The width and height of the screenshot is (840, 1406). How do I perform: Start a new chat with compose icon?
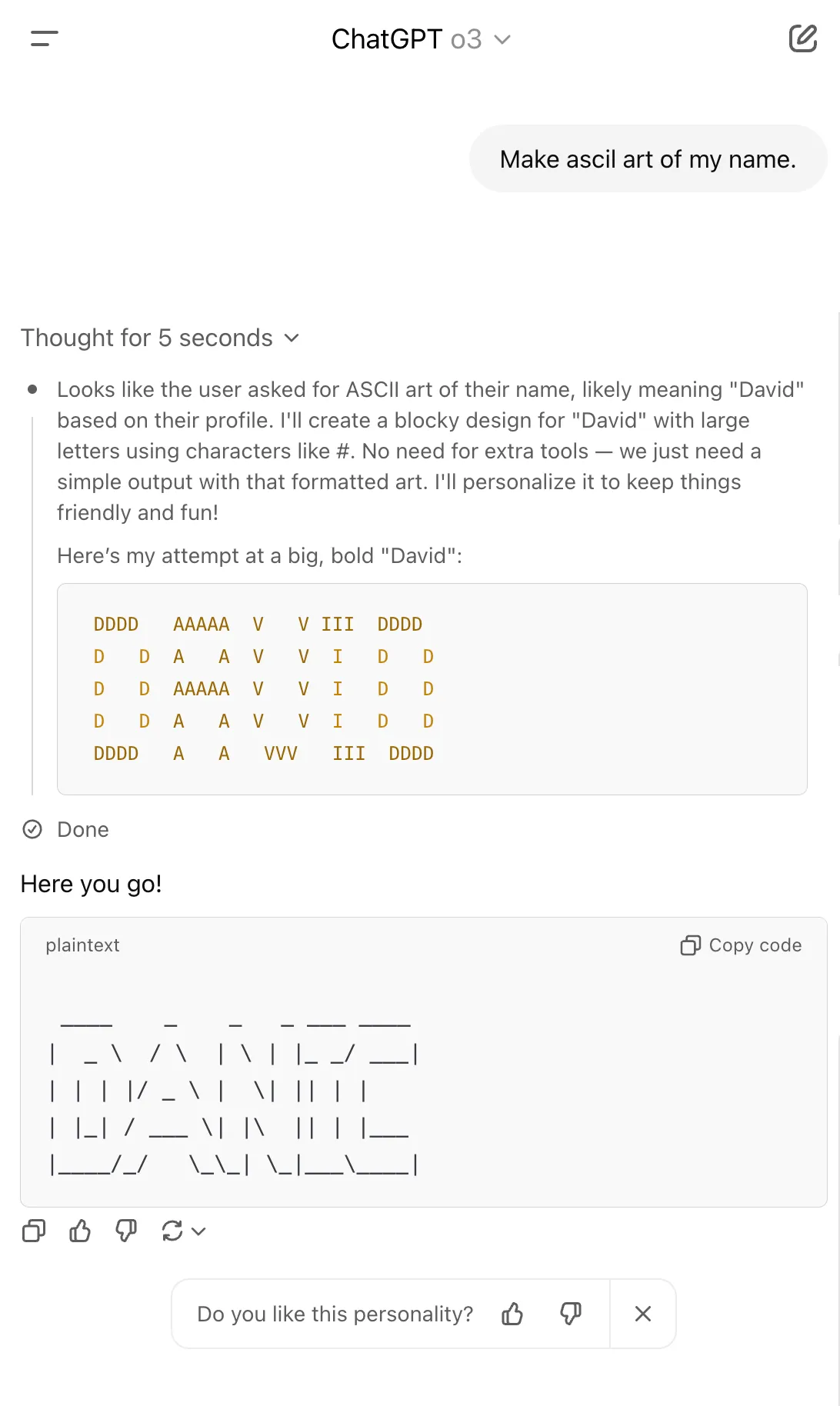pyautogui.click(x=802, y=38)
